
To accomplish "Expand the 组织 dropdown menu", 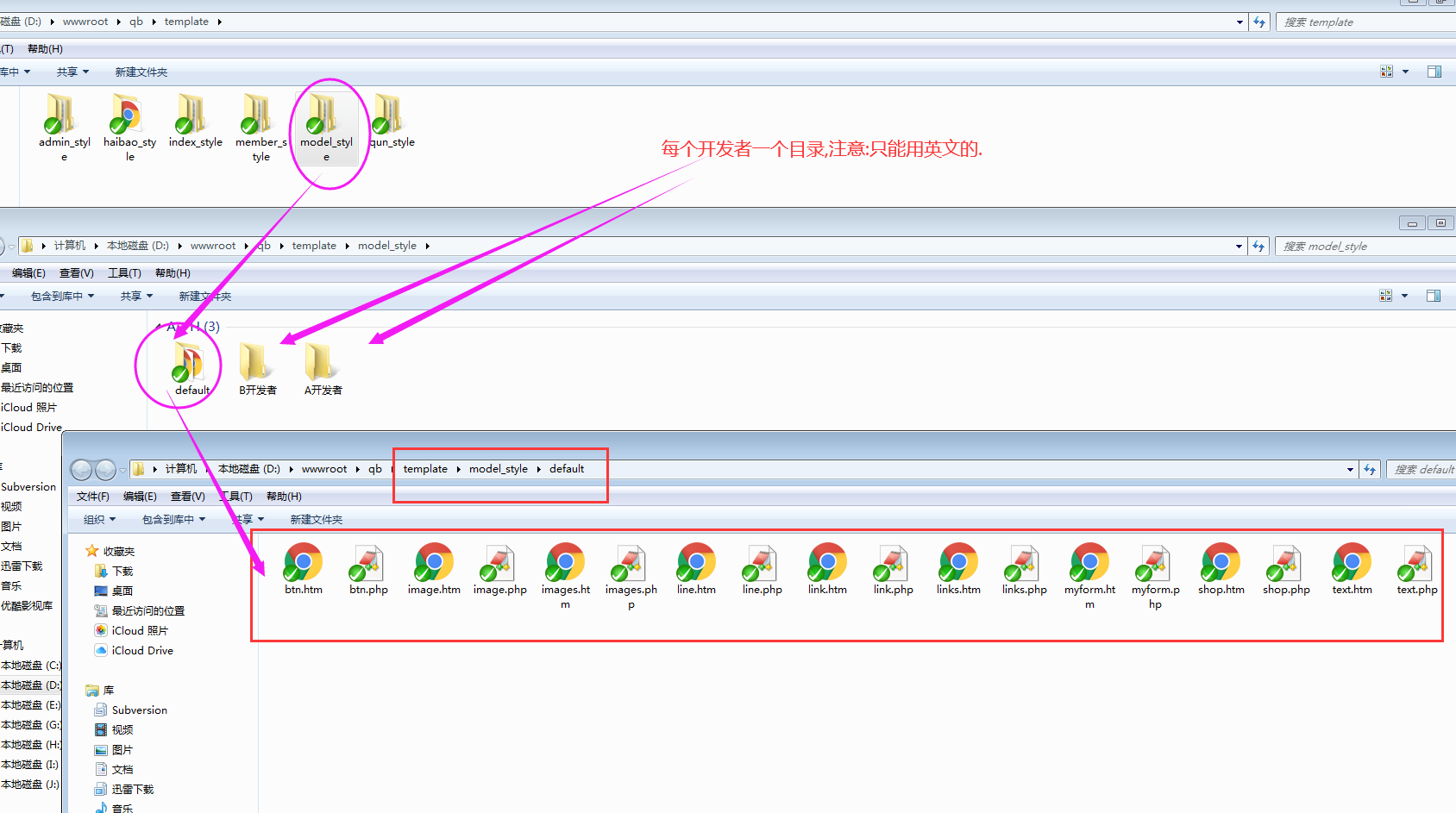I will pyautogui.click(x=99, y=520).
